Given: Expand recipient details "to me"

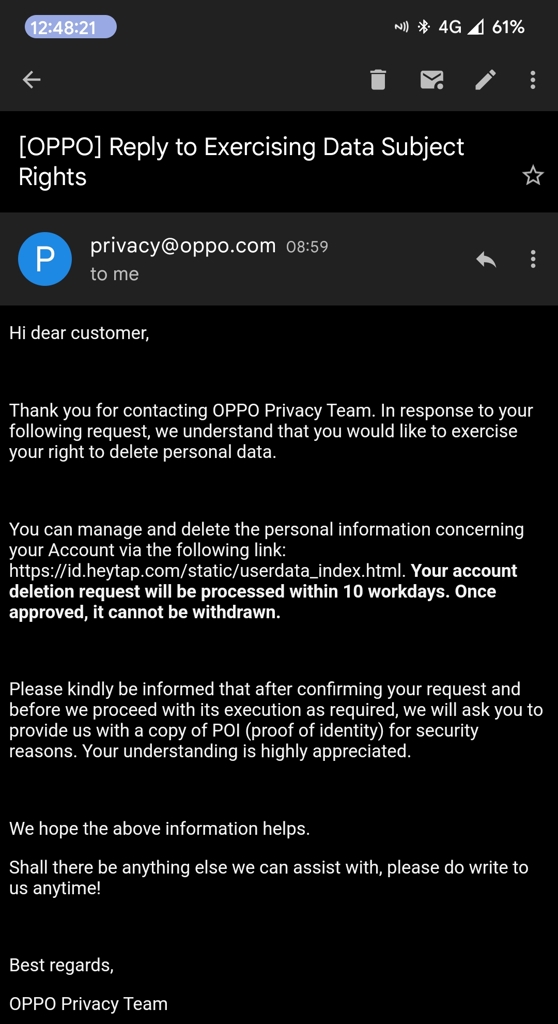Looking at the screenshot, I should [x=114, y=274].
